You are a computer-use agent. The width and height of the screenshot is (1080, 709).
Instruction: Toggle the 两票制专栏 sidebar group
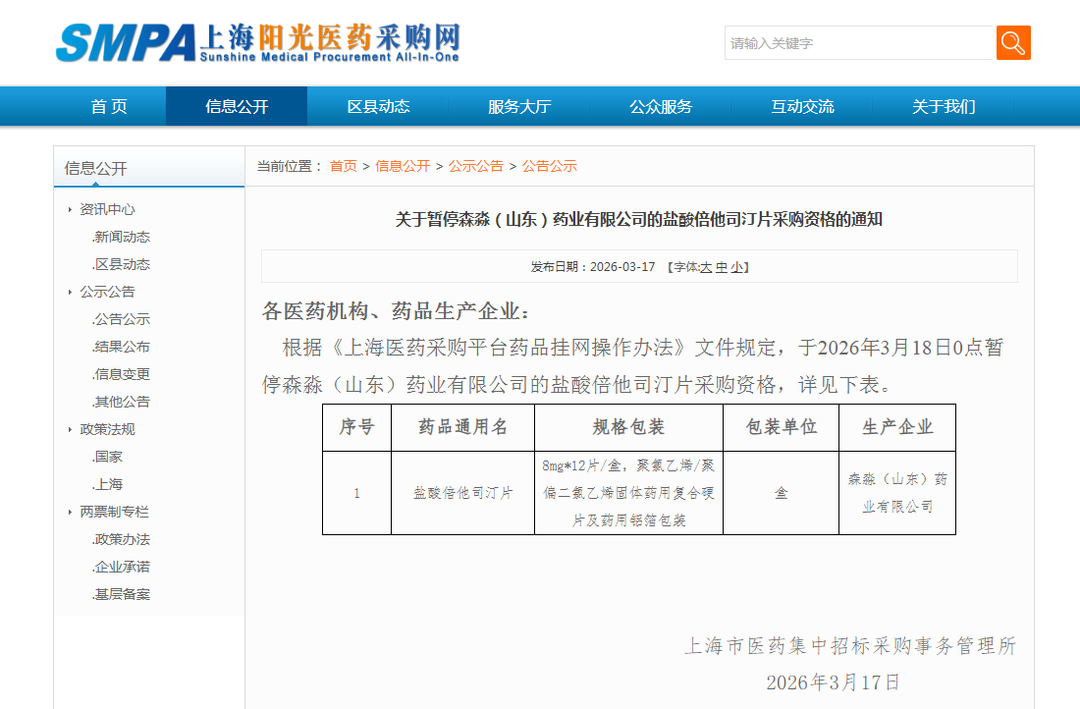click(70, 512)
